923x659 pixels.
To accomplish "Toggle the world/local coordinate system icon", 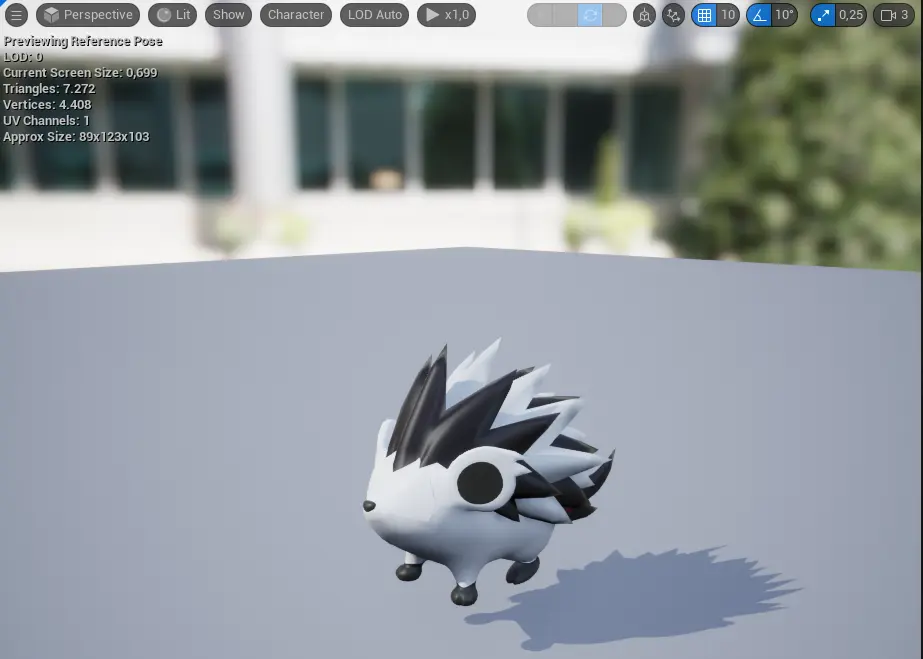I will tap(645, 15).
